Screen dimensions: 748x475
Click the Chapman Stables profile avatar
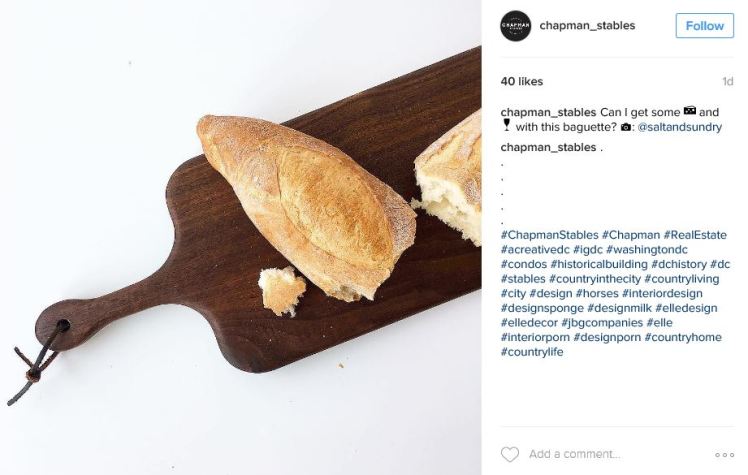pyautogui.click(x=515, y=25)
